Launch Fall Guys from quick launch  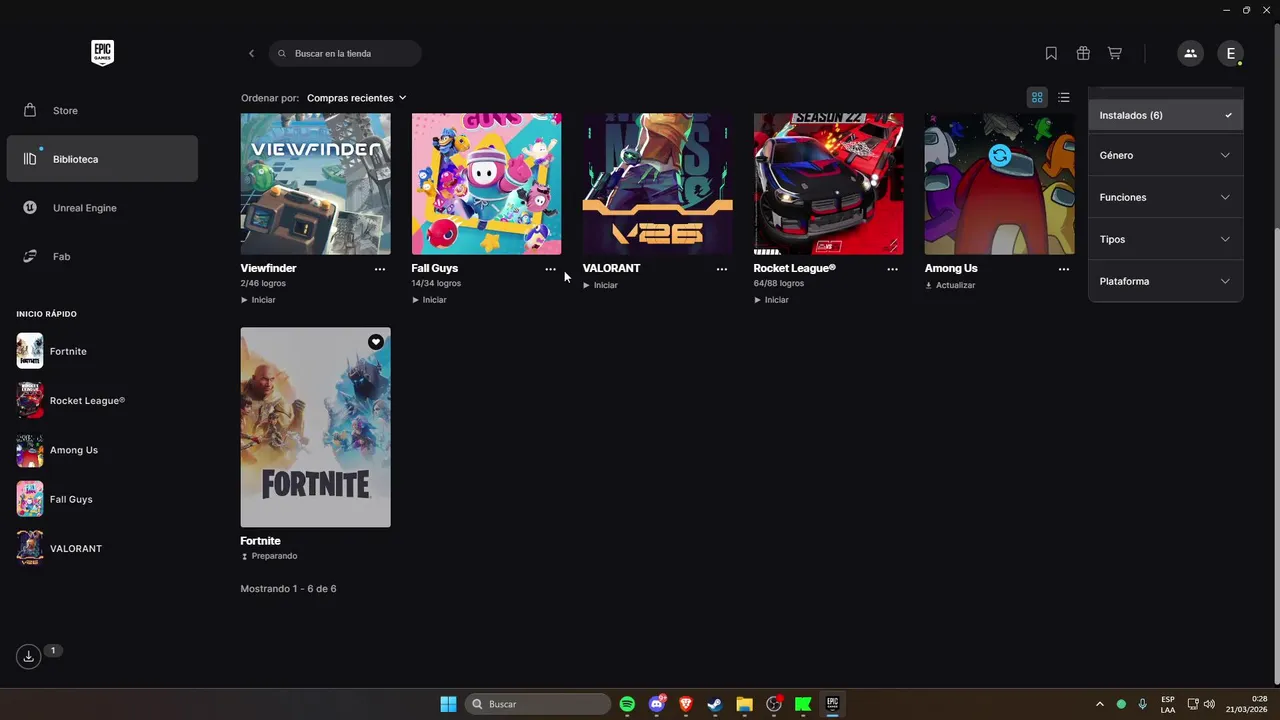click(x=102, y=499)
